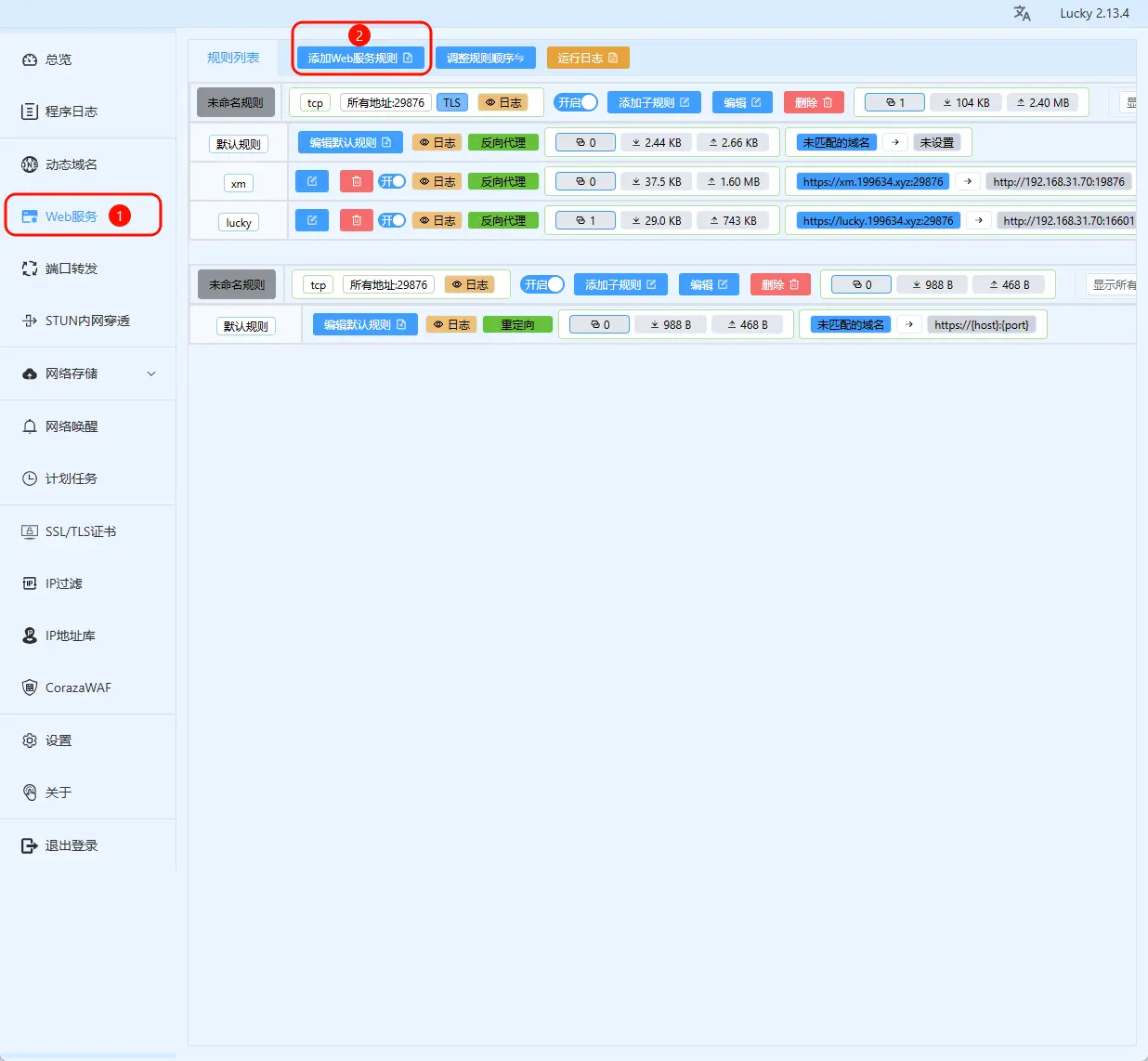Click 显示所有 on second rule row
This screenshot has width=1148, height=1061.
[1114, 284]
